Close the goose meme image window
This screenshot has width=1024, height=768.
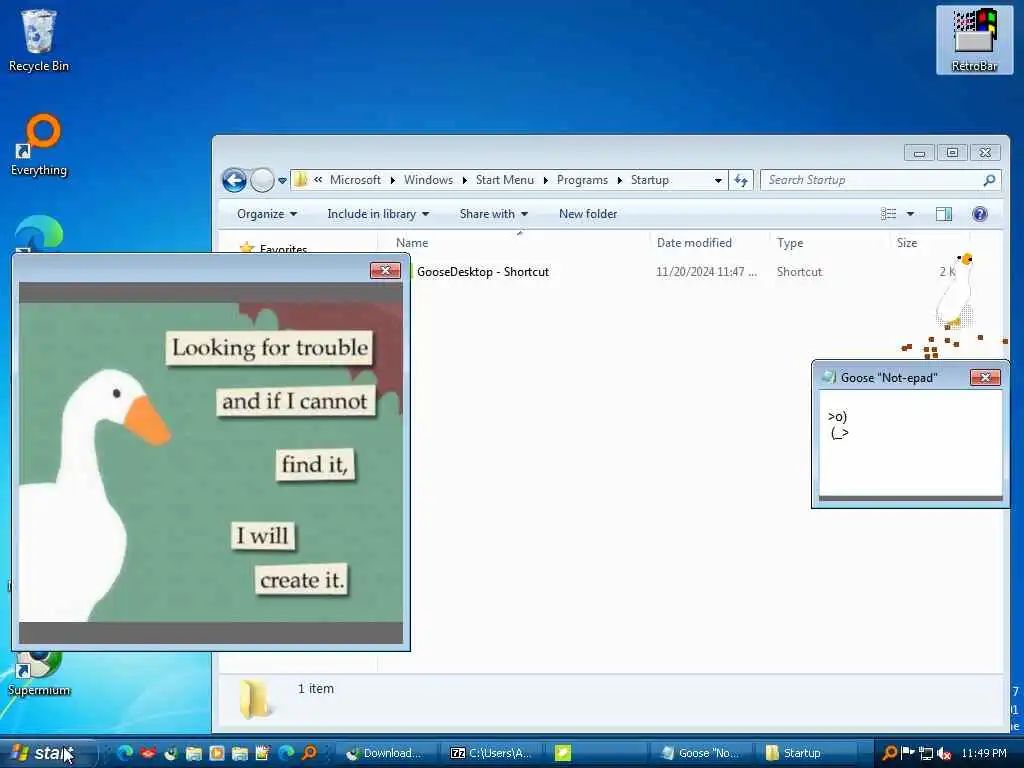(x=385, y=270)
